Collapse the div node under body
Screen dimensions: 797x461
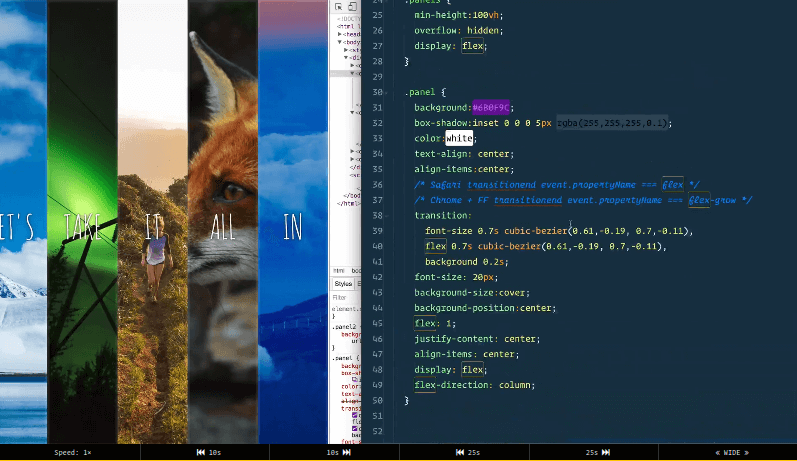346,58
